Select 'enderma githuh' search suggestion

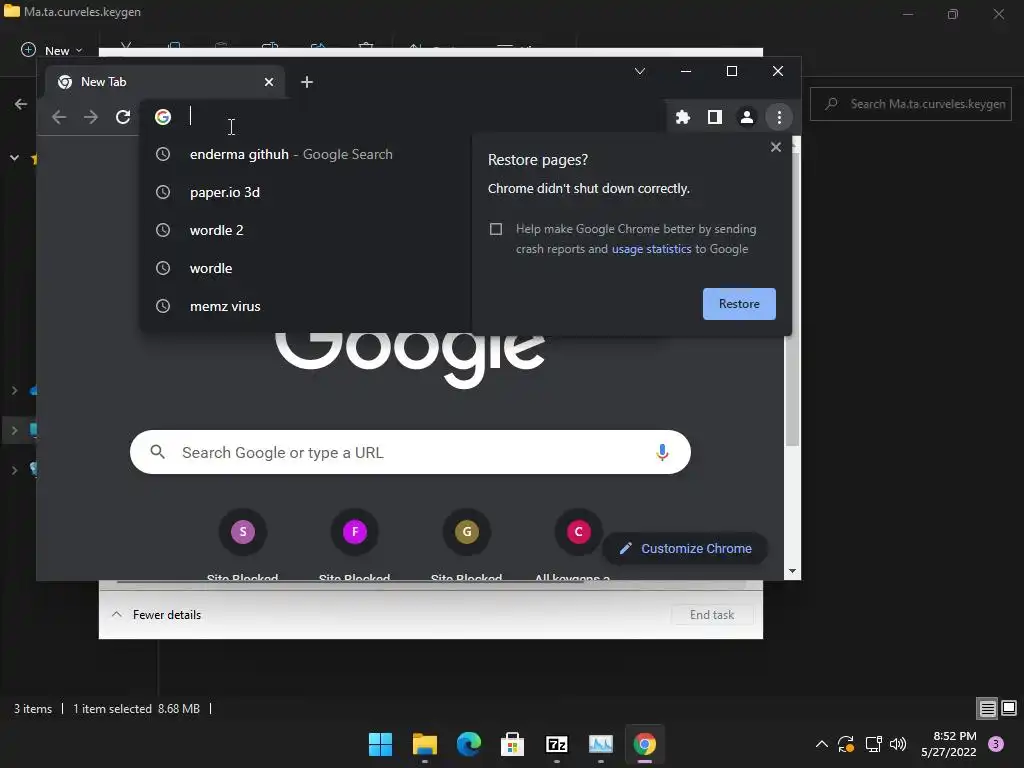point(304,154)
